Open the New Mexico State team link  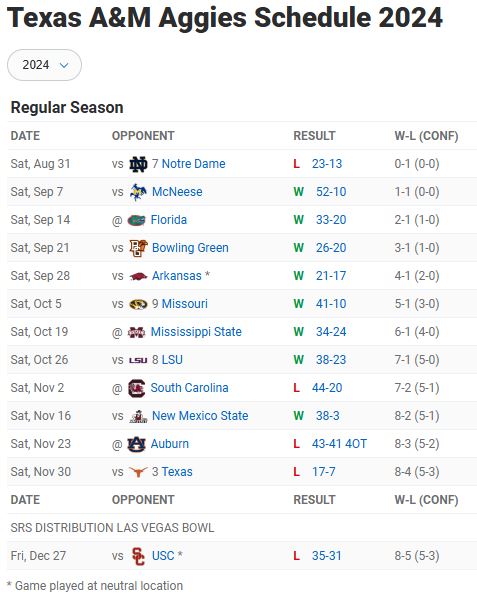click(200, 416)
